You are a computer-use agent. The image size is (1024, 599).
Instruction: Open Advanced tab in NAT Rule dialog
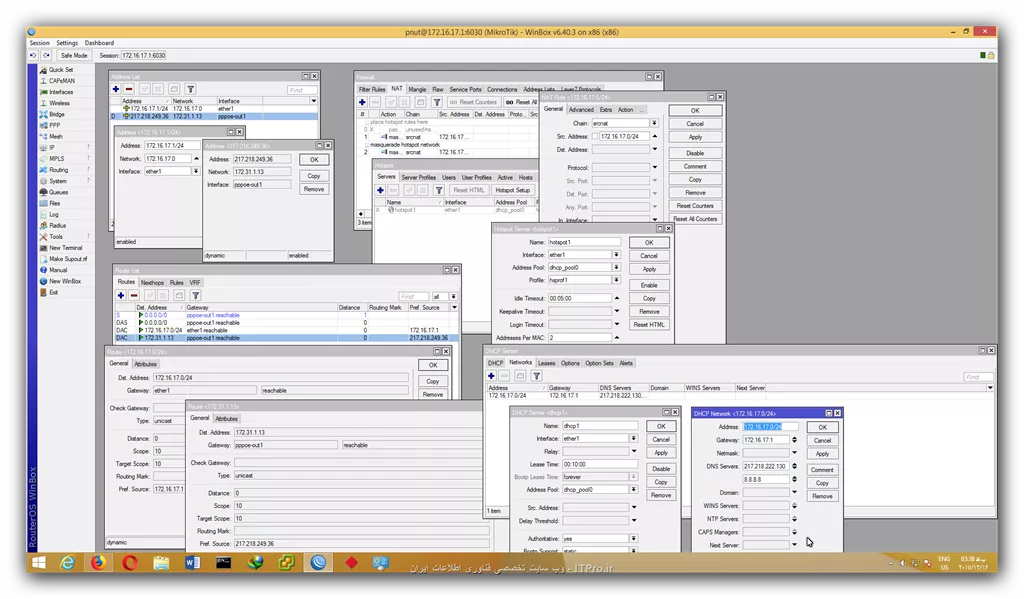click(581, 110)
